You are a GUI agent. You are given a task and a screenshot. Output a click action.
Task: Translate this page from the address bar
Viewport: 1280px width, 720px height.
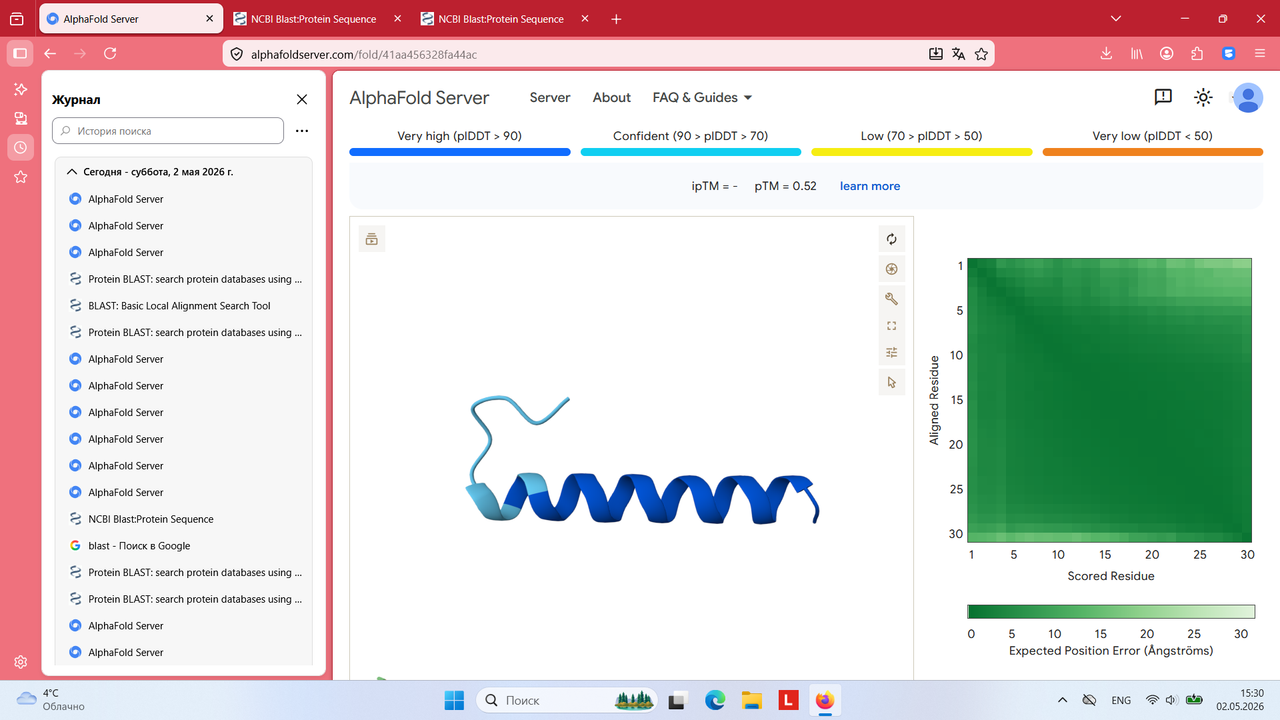[x=958, y=54]
